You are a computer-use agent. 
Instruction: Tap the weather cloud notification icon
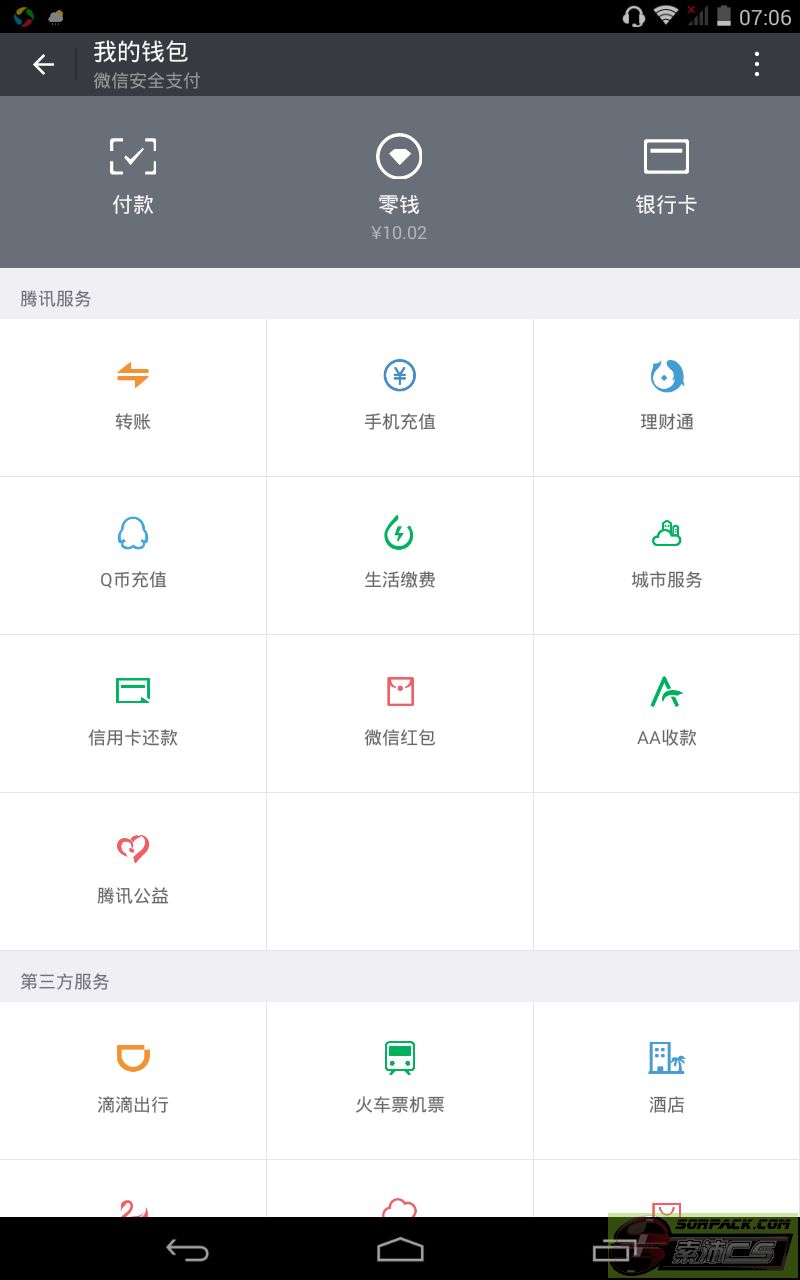point(56,17)
